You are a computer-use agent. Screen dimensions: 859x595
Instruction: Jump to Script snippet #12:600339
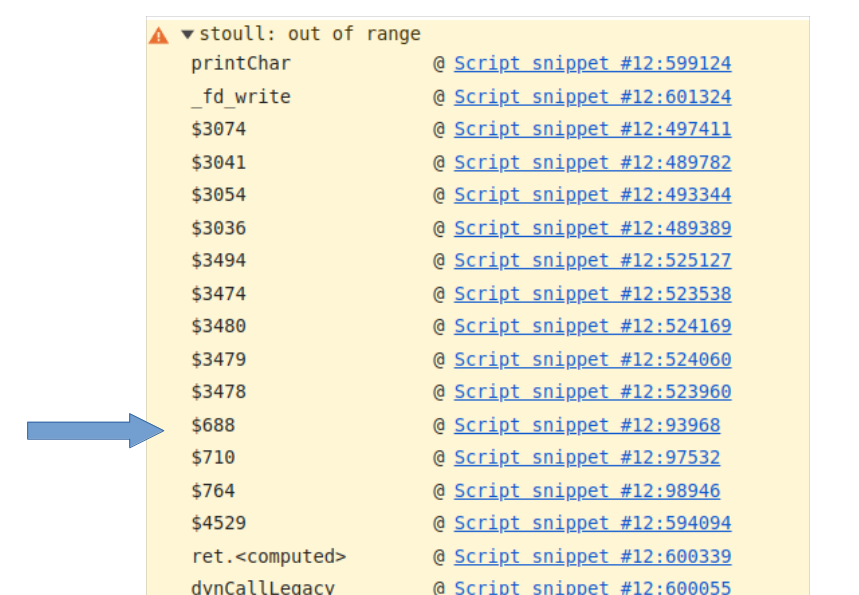tap(592, 556)
